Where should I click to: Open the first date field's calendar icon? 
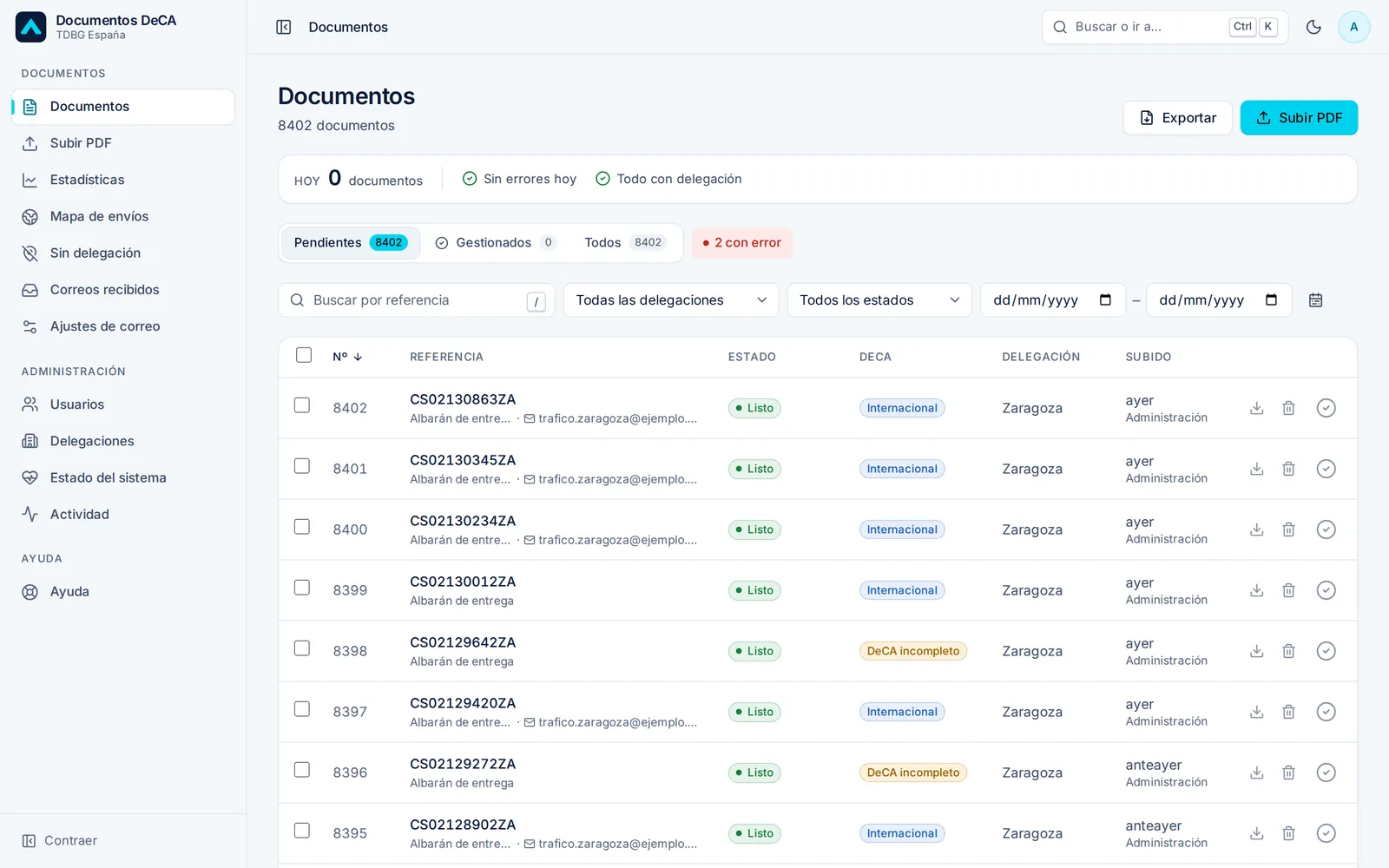pos(1105,300)
